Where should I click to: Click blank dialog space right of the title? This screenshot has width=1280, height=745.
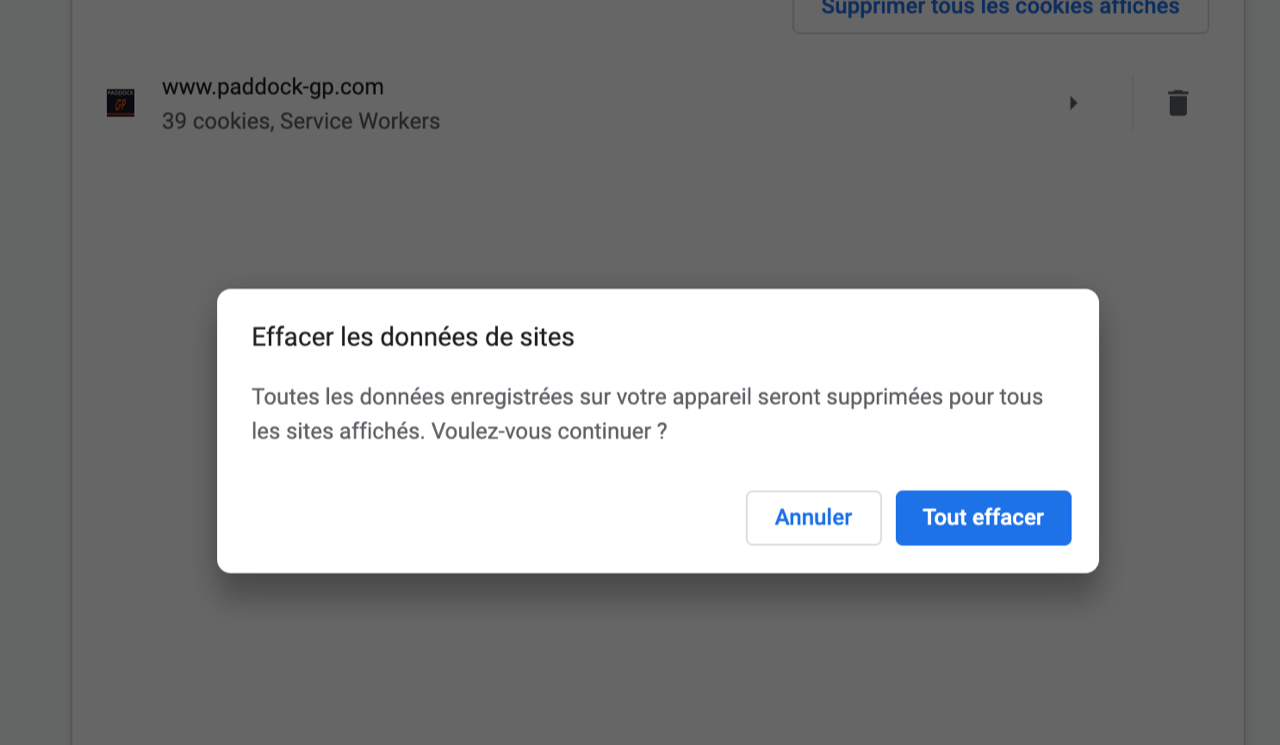850,337
